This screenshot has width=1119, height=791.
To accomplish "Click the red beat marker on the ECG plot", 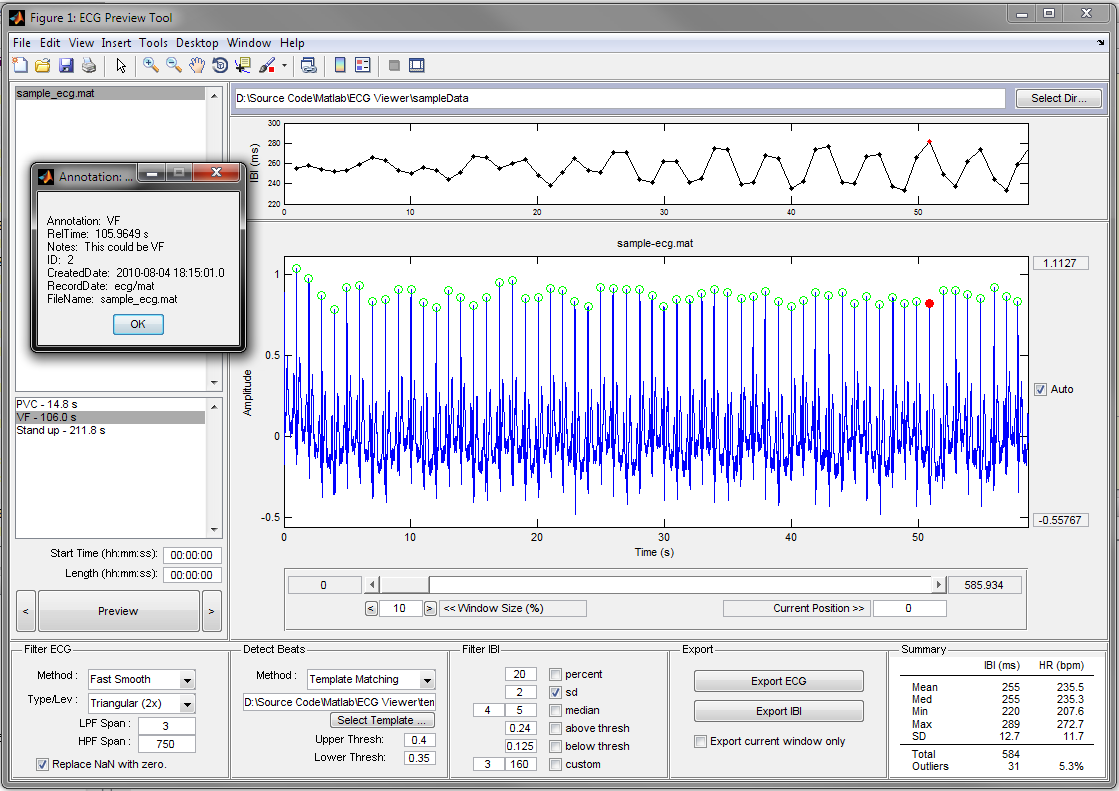I will point(929,303).
